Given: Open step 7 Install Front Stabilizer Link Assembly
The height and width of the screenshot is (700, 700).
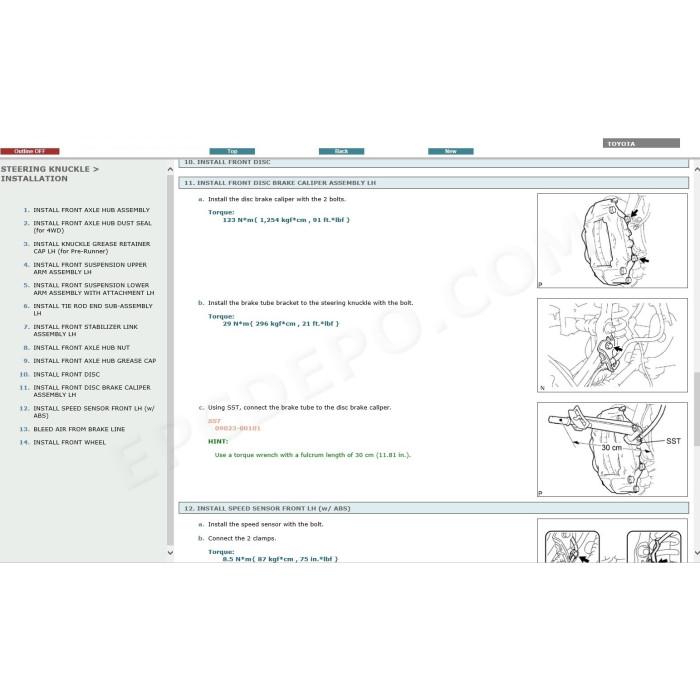Looking at the screenshot, I should click(x=86, y=330).
